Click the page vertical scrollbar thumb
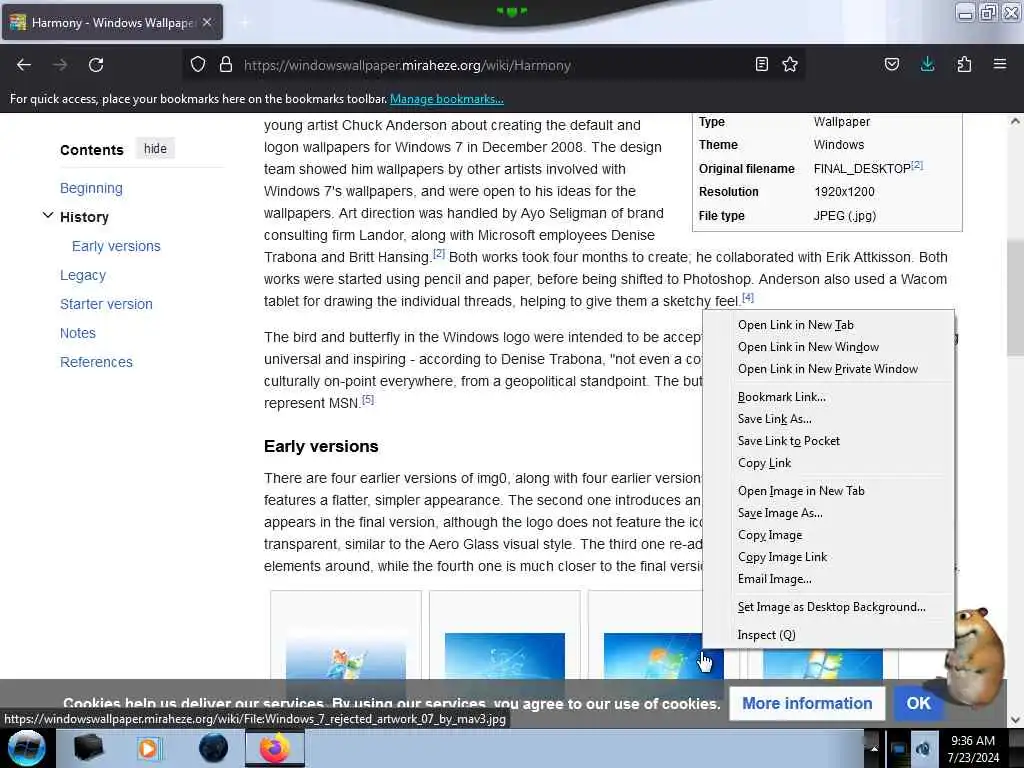This screenshot has height=768, width=1024. click(1015, 298)
